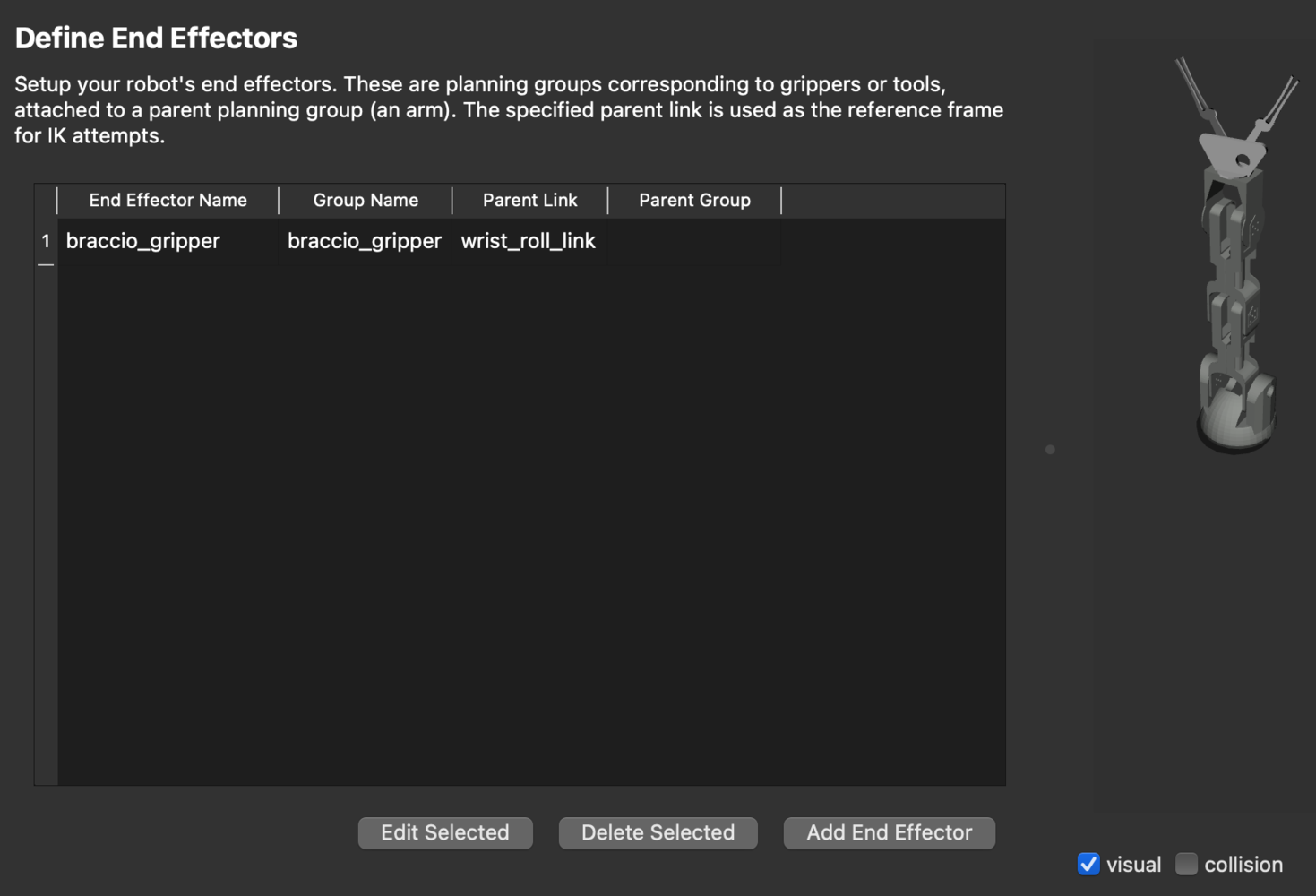Sort by End Effector Name column header
Screen dimensions: 1316x896
pyautogui.click(x=168, y=201)
